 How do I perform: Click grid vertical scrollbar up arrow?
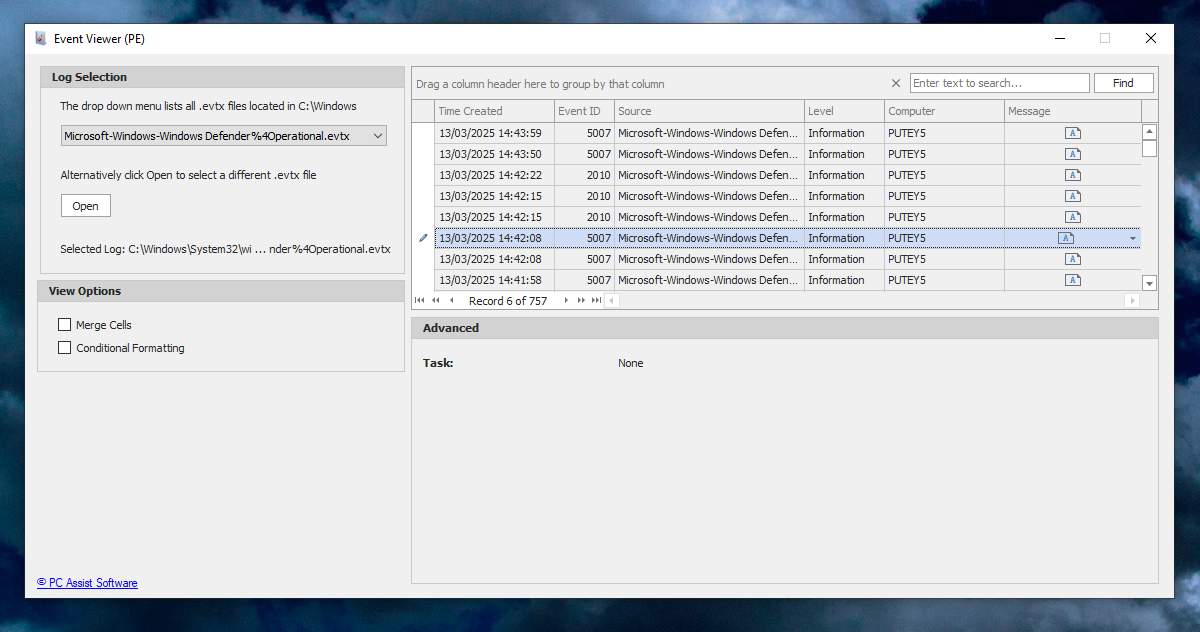pos(1150,131)
